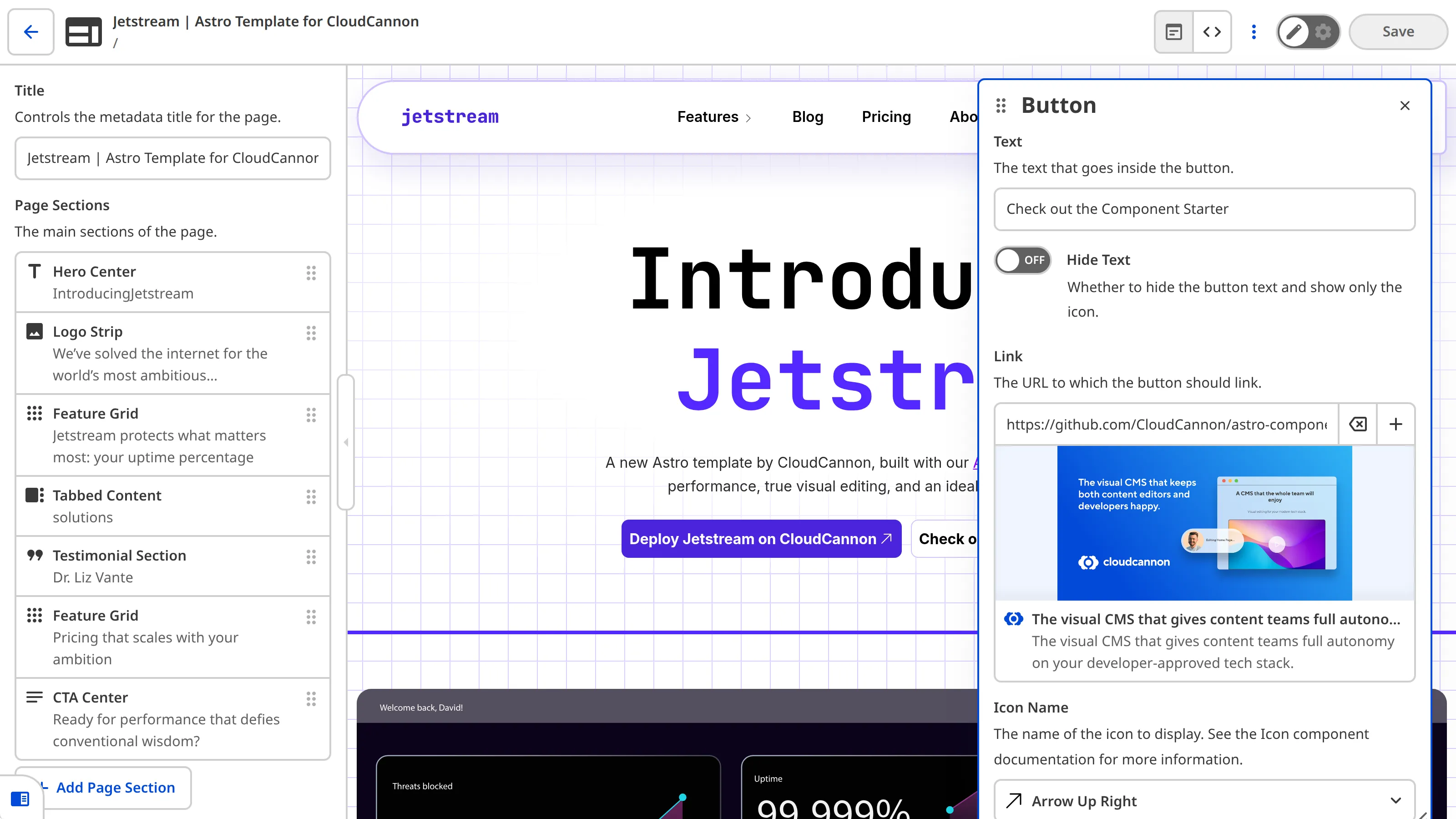Toggle the sidebar panel icon at bottom left
Screen dimensions: 1456x819
coord(20,799)
